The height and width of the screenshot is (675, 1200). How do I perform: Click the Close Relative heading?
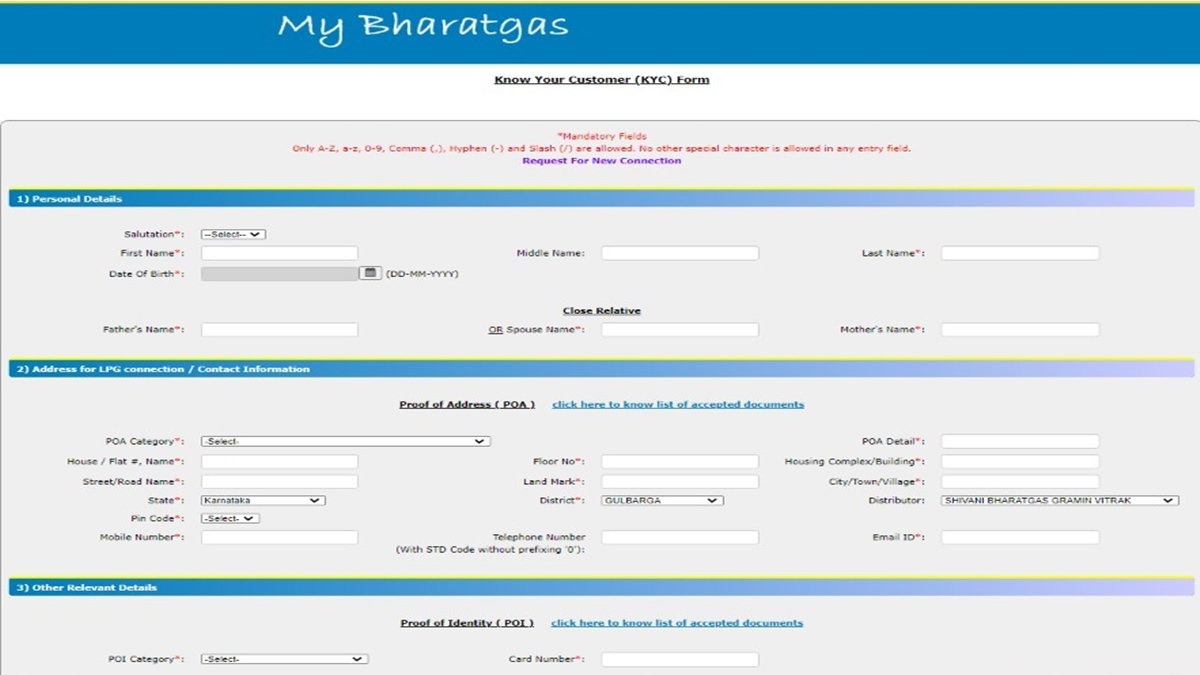602,311
